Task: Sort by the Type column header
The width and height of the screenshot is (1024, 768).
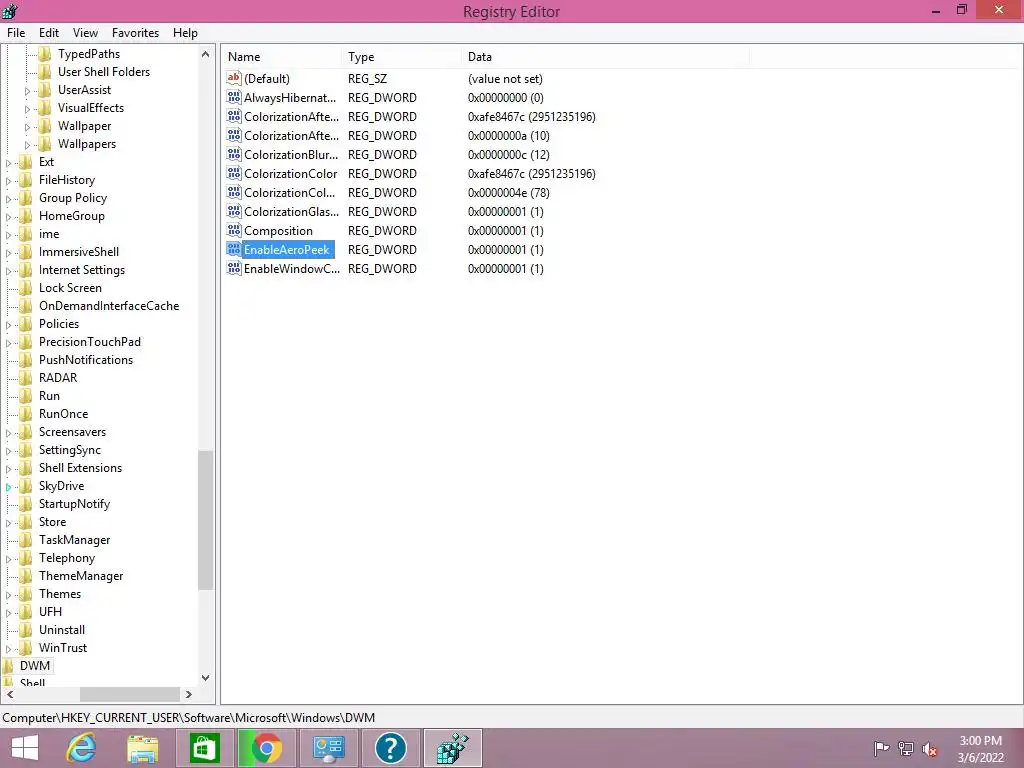Action: (x=401, y=57)
